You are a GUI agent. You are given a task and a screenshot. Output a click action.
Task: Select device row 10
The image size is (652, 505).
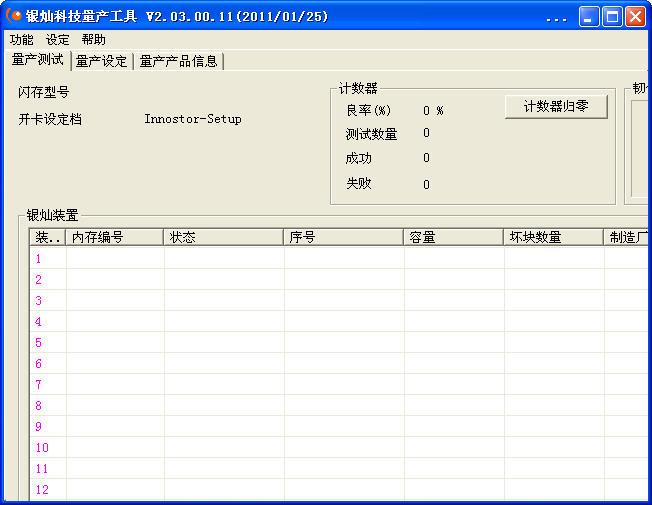point(338,448)
